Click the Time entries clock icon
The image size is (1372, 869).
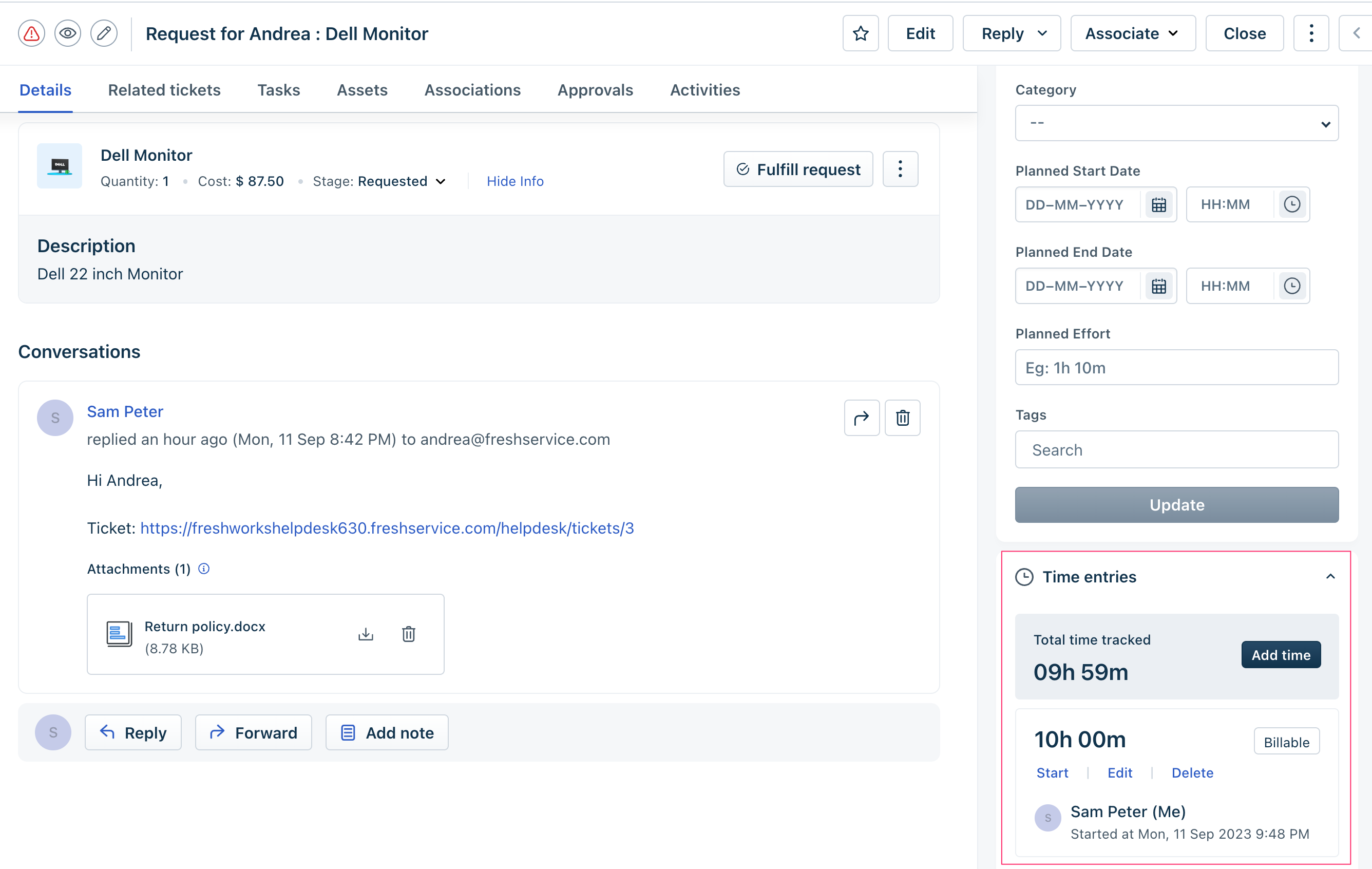(x=1024, y=577)
